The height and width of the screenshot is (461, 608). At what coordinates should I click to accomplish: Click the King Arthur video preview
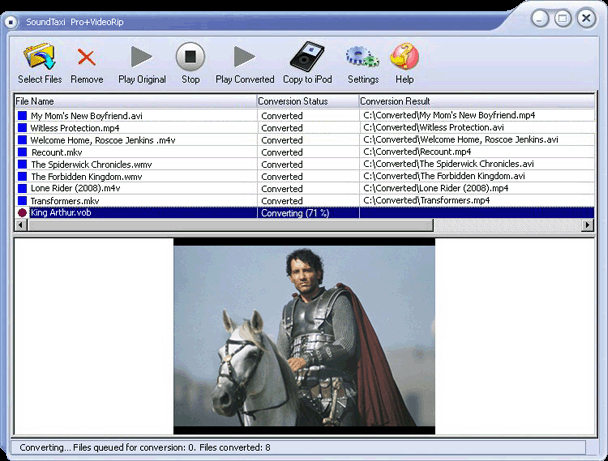tap(304, 336)
